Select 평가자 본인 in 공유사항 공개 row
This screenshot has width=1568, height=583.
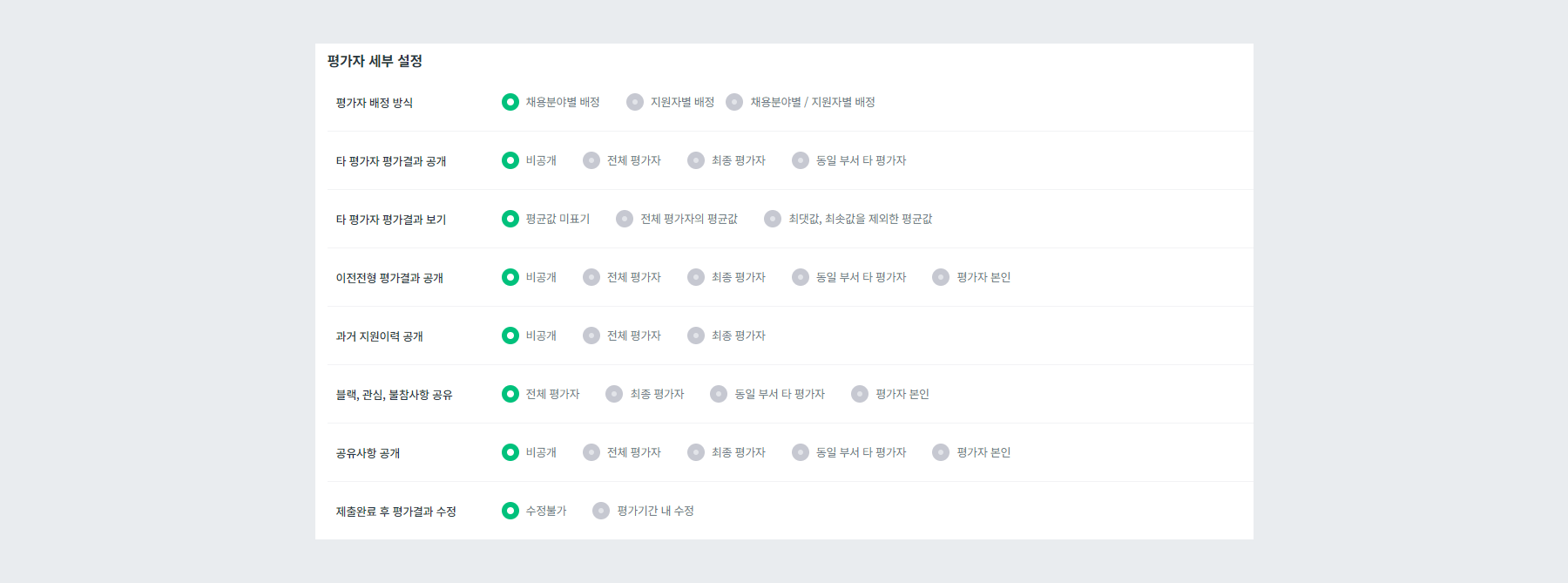click(x=940, y=452)
